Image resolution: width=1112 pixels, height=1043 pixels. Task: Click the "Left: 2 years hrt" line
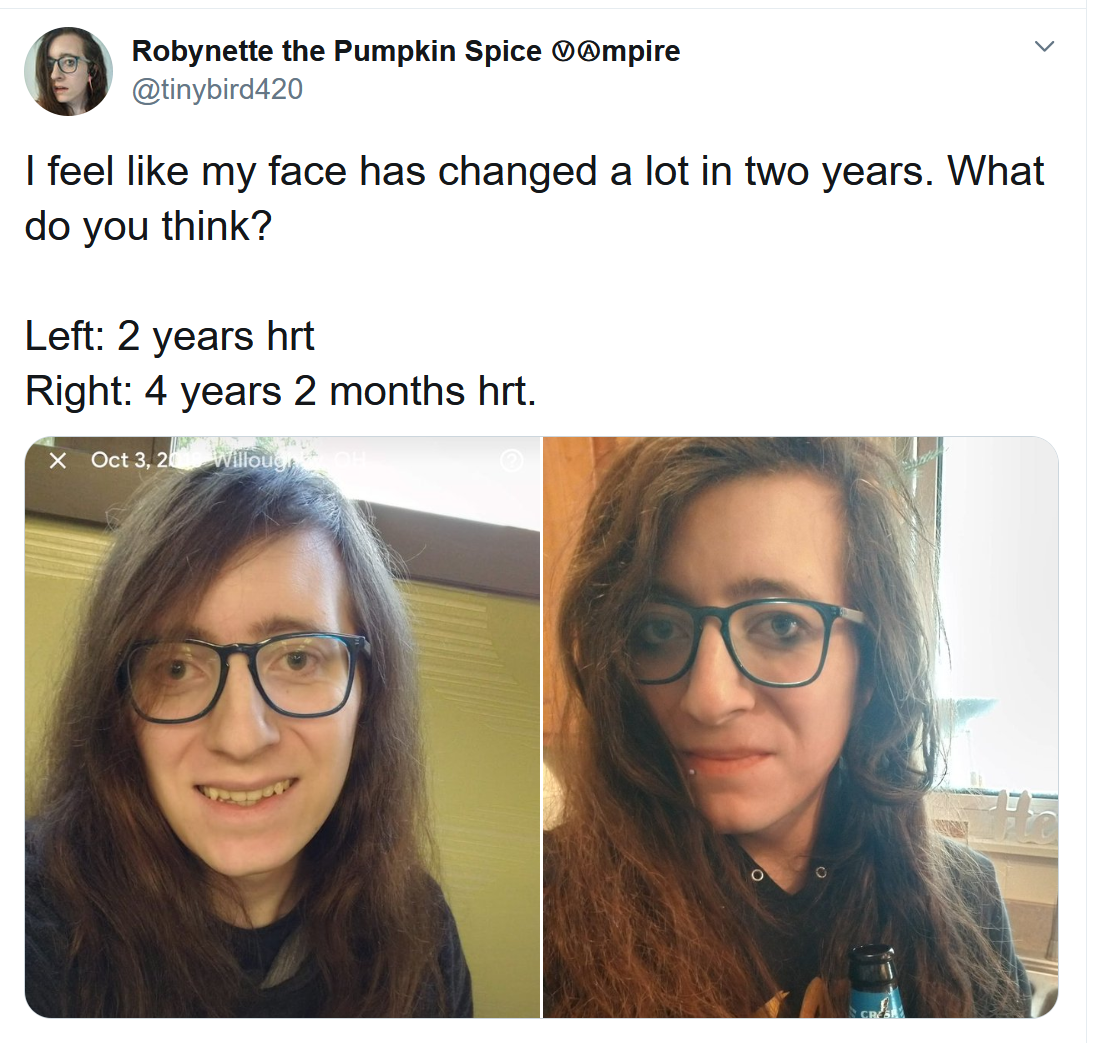pos(169,335)
